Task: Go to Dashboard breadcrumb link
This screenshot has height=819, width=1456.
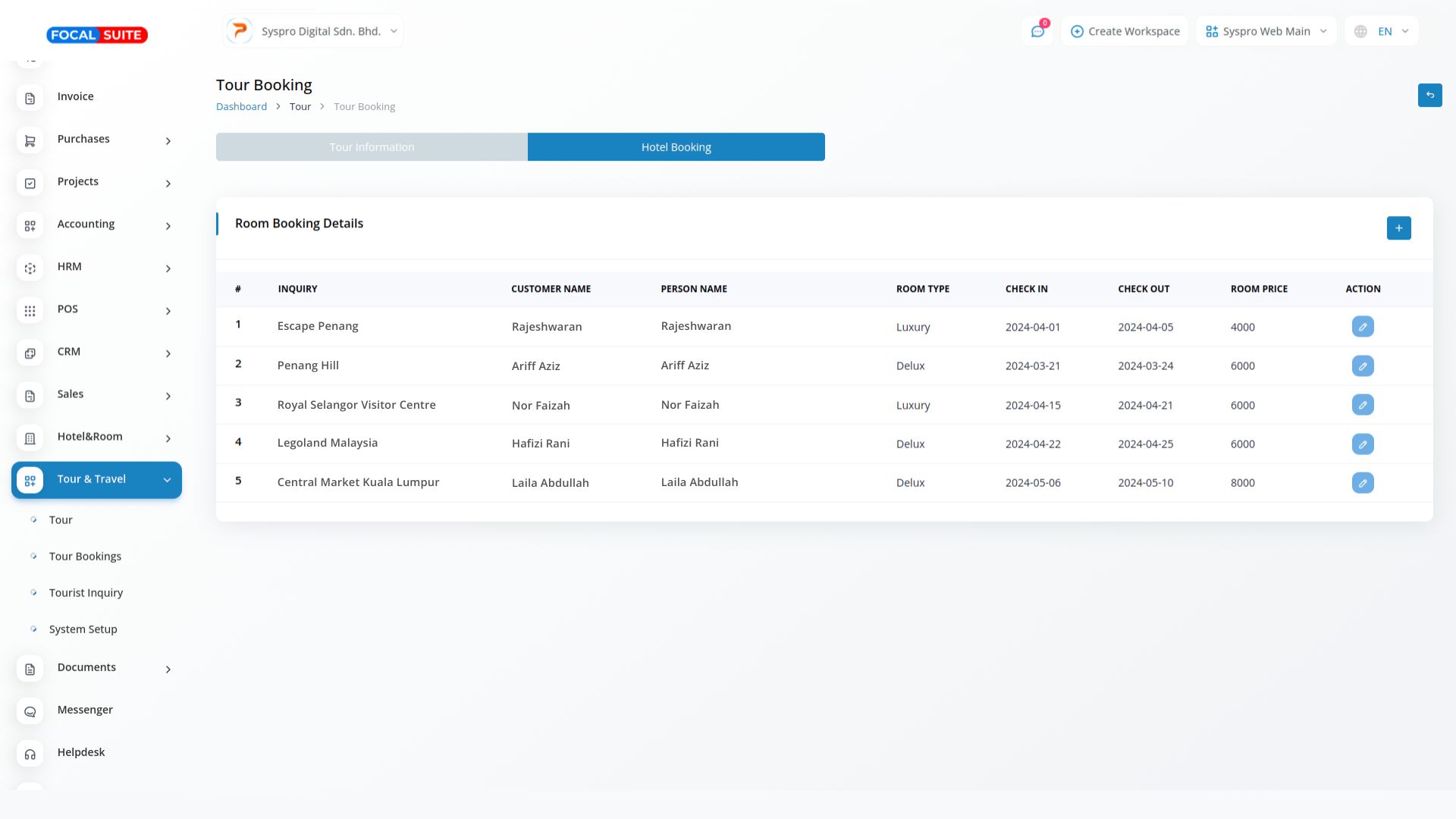Action: pyautogui.click(x=241, y=107)
